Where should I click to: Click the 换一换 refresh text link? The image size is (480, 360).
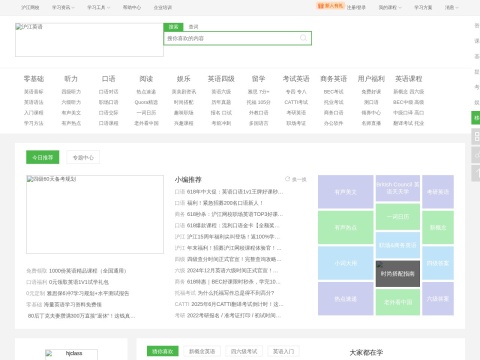(299, 179)
